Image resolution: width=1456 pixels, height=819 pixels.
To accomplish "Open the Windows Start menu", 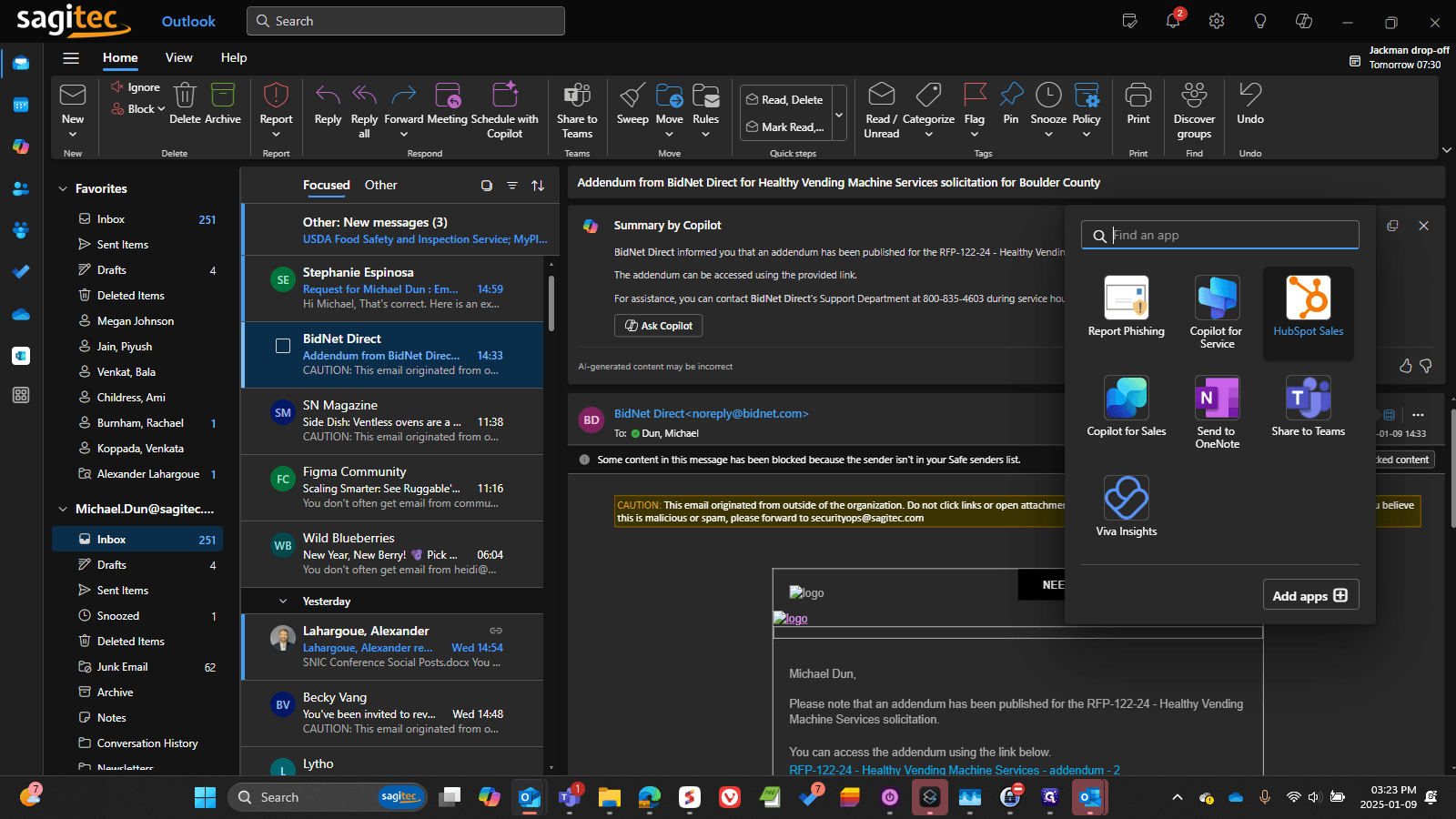I will [205, 798].
